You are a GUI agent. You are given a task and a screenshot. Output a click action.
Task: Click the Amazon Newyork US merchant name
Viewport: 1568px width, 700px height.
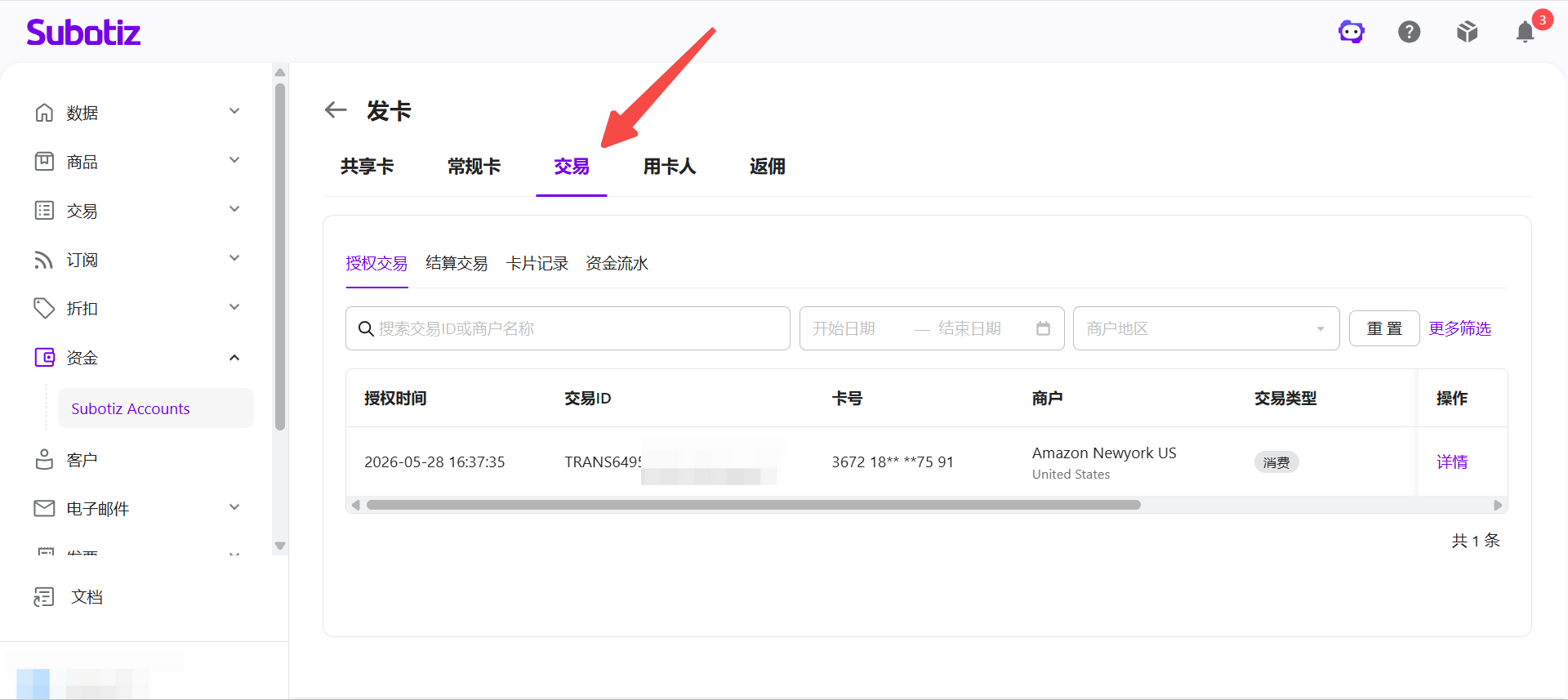pyautogui.click(x=1104, y=453)
